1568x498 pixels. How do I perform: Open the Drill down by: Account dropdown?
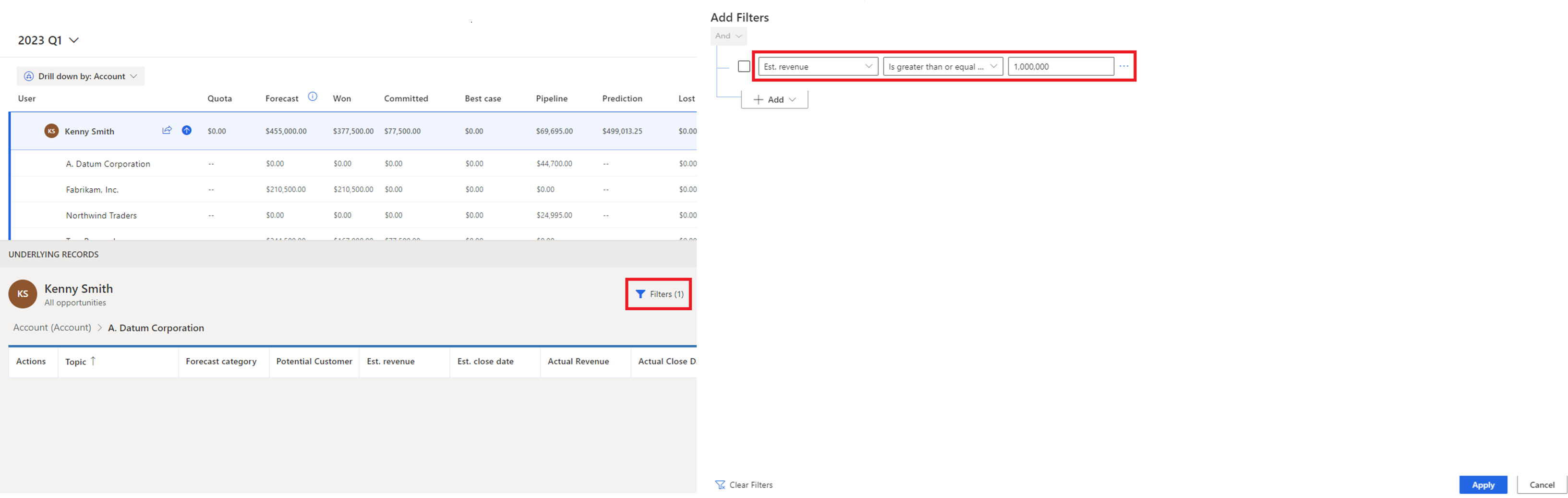coord(81,76)
